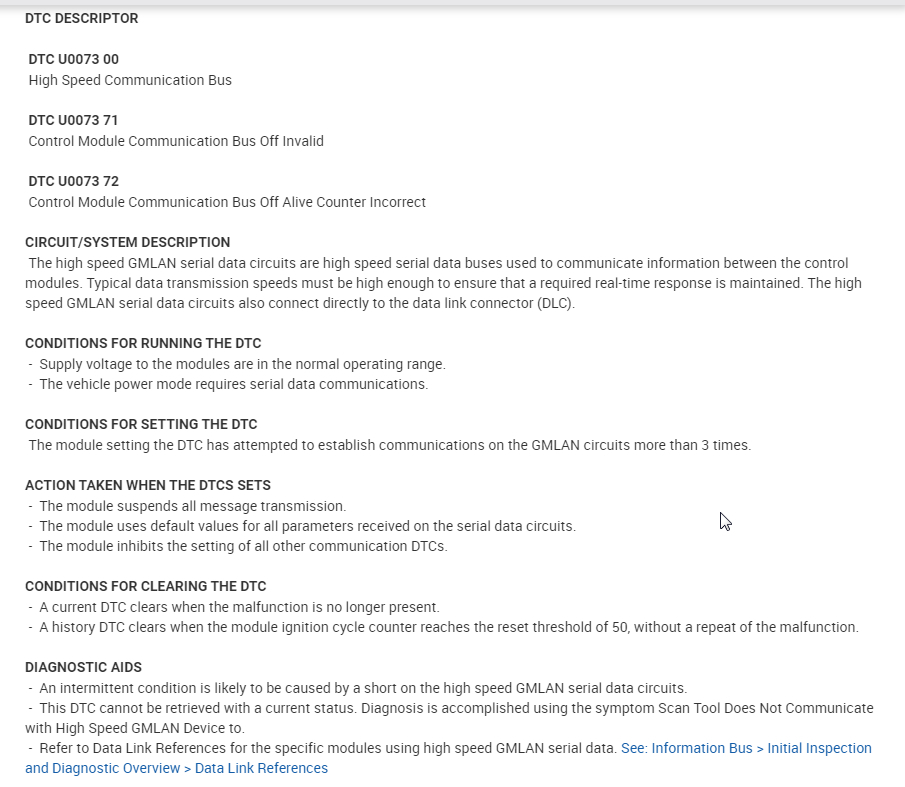The width and height of the screenshot is (905, 787).
Task: Click the High Speed Communication Bus description
Action: [130, 80]
